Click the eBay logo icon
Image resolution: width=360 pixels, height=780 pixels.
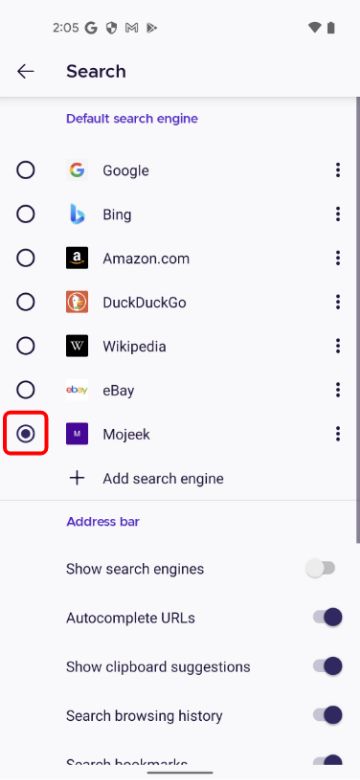77,390
